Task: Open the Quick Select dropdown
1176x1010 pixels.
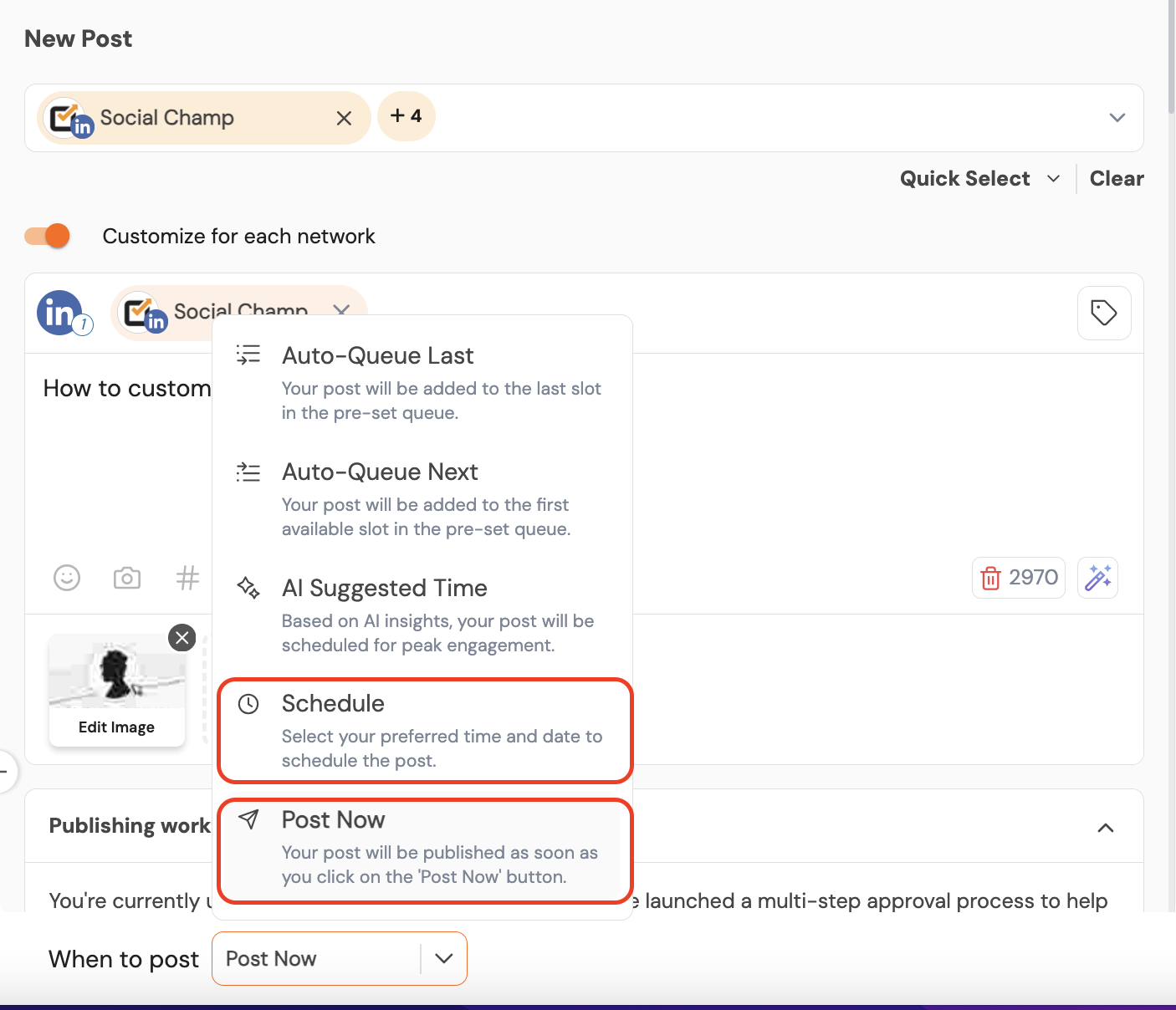Action: coord(979,179)
